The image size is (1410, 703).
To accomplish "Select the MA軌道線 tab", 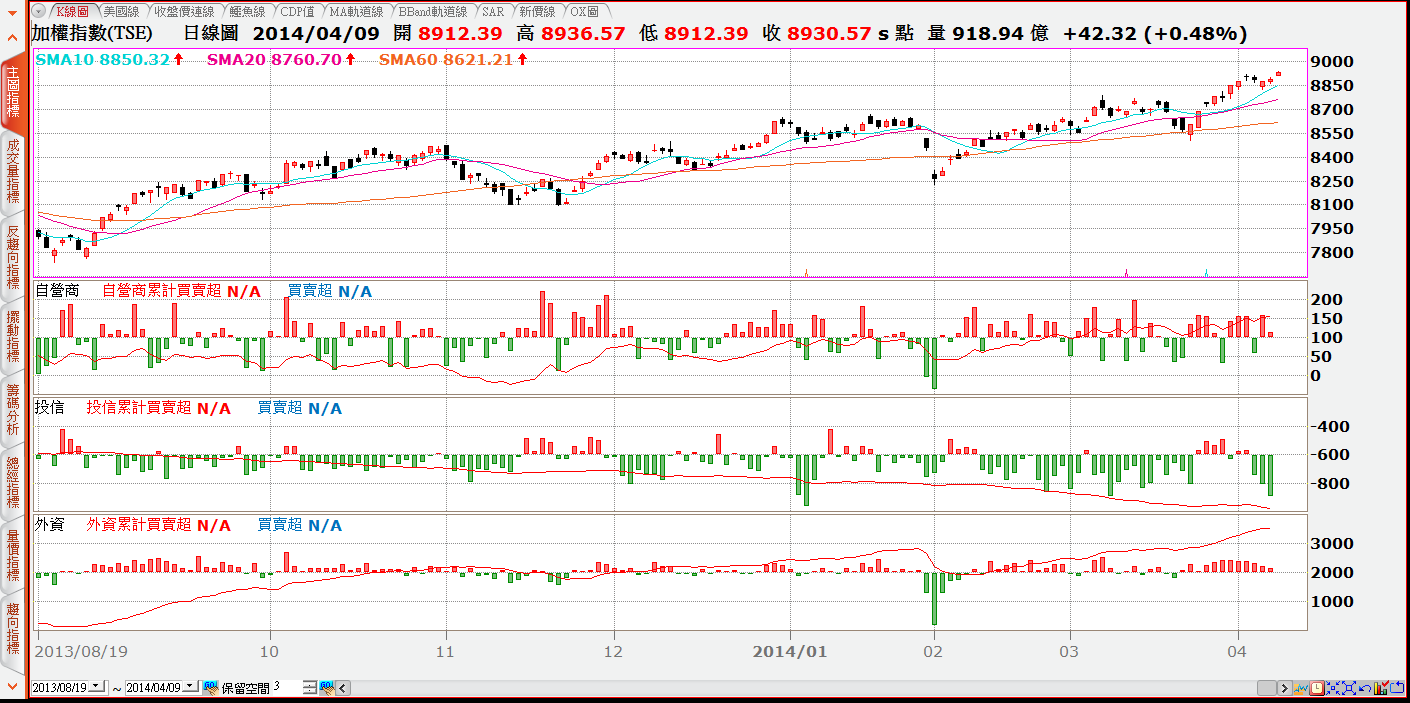I will 355,11.
